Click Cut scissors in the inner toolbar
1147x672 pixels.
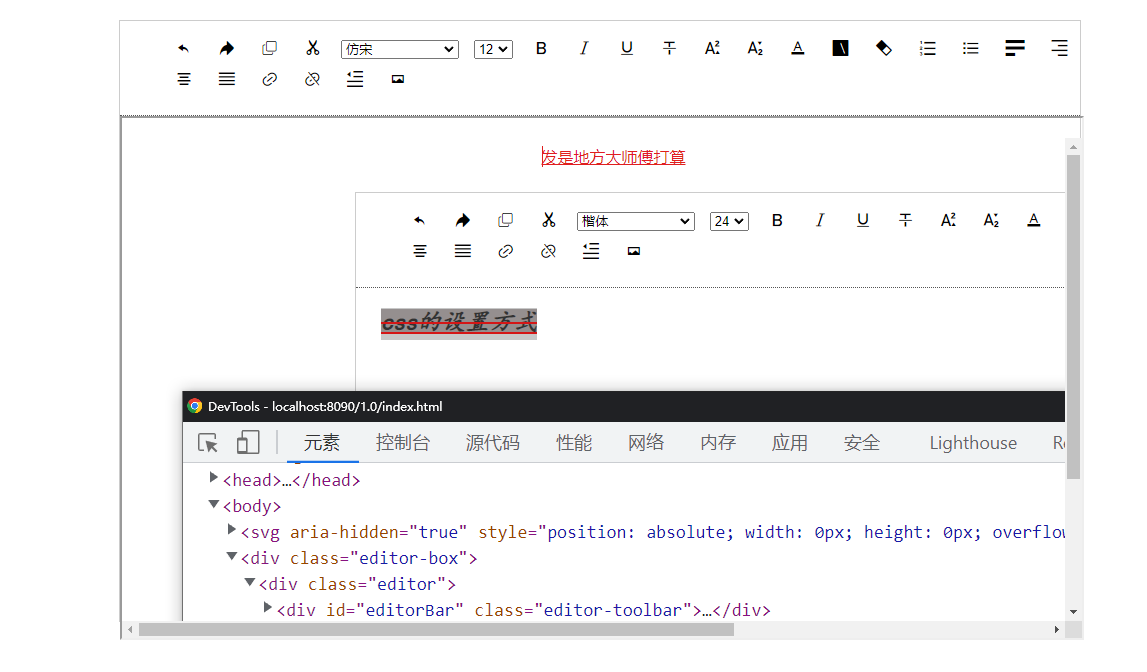549,220
